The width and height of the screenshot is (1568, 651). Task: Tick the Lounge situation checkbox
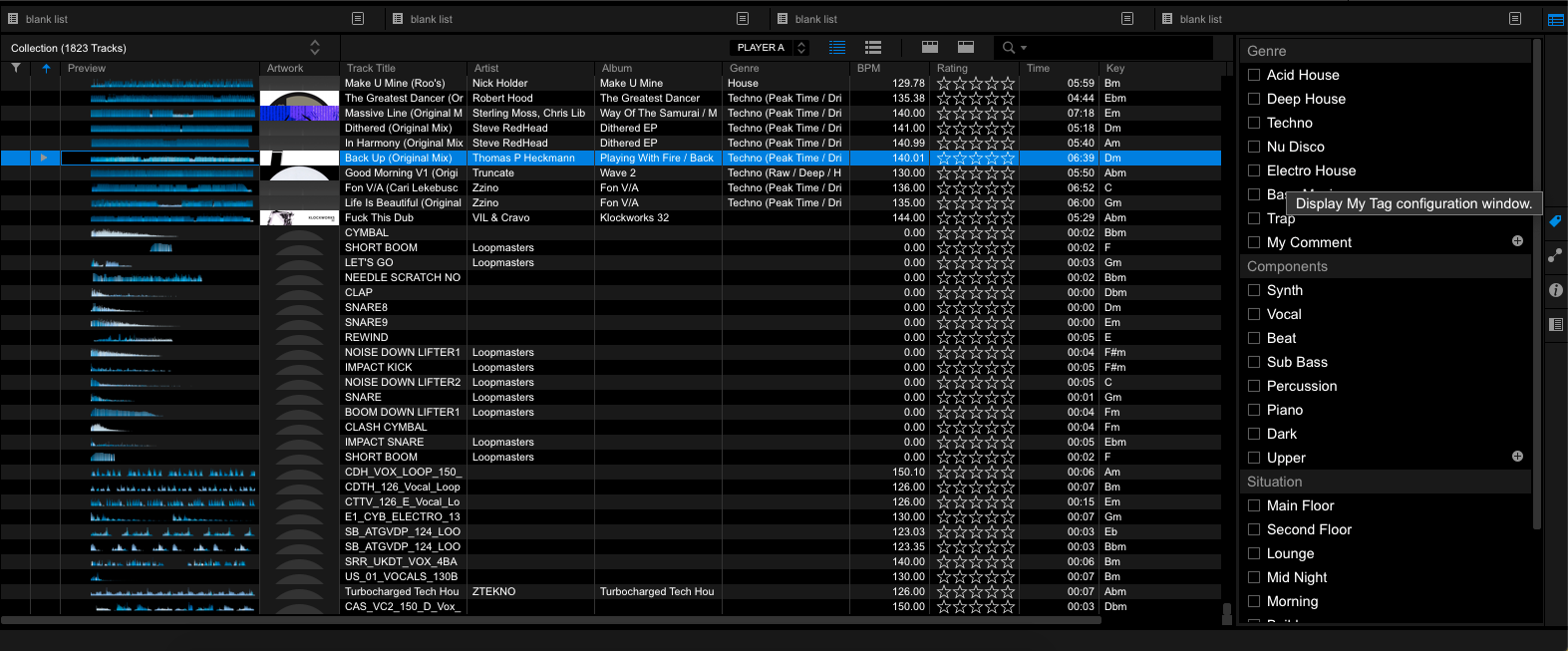1254,553
